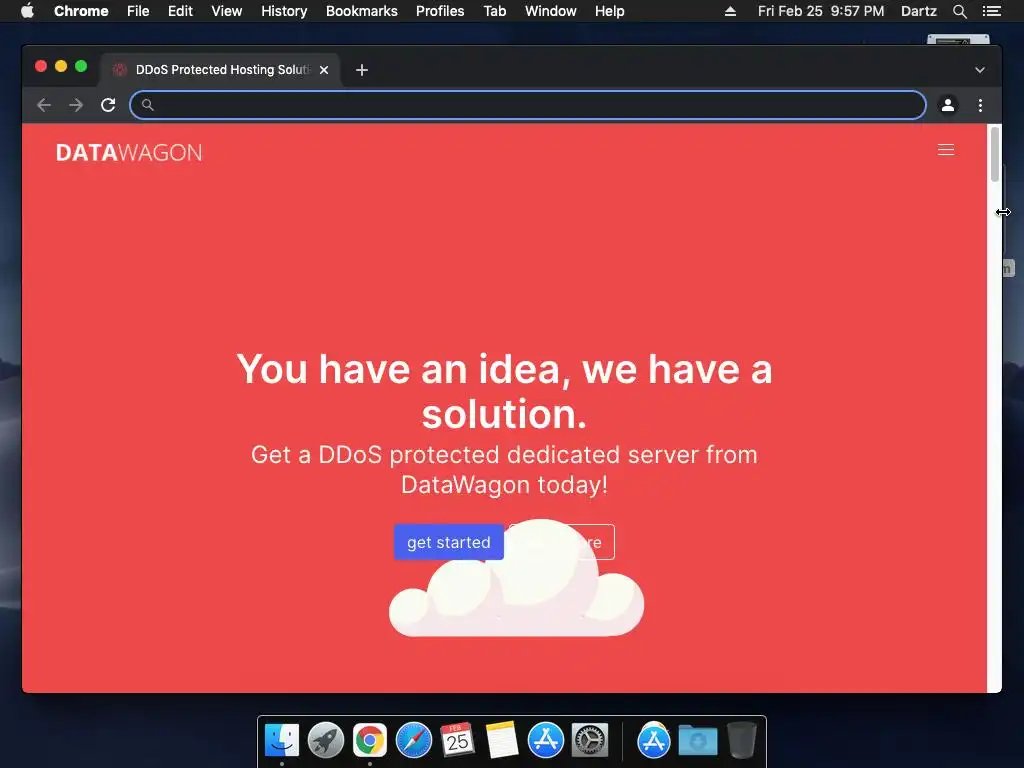Open Safari from the Dock
Image resolution: width=1024 pixels, height=768 pixels.
pyautogui.click(x=414, y=741)
